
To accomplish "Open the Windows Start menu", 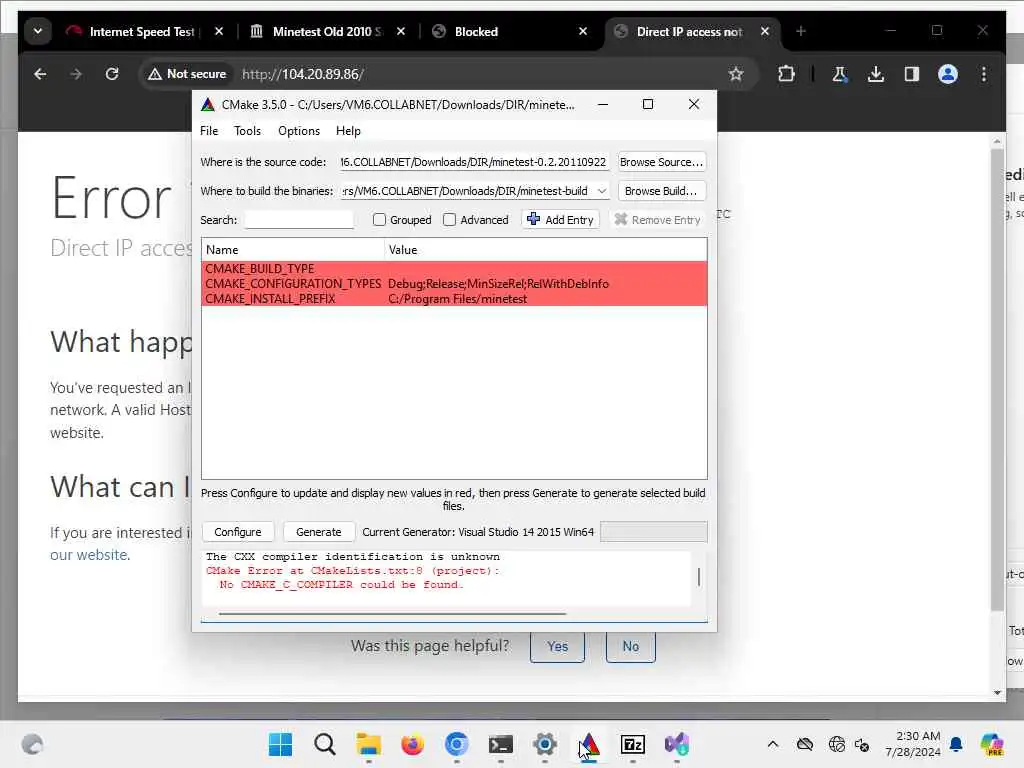I will 281,744.
